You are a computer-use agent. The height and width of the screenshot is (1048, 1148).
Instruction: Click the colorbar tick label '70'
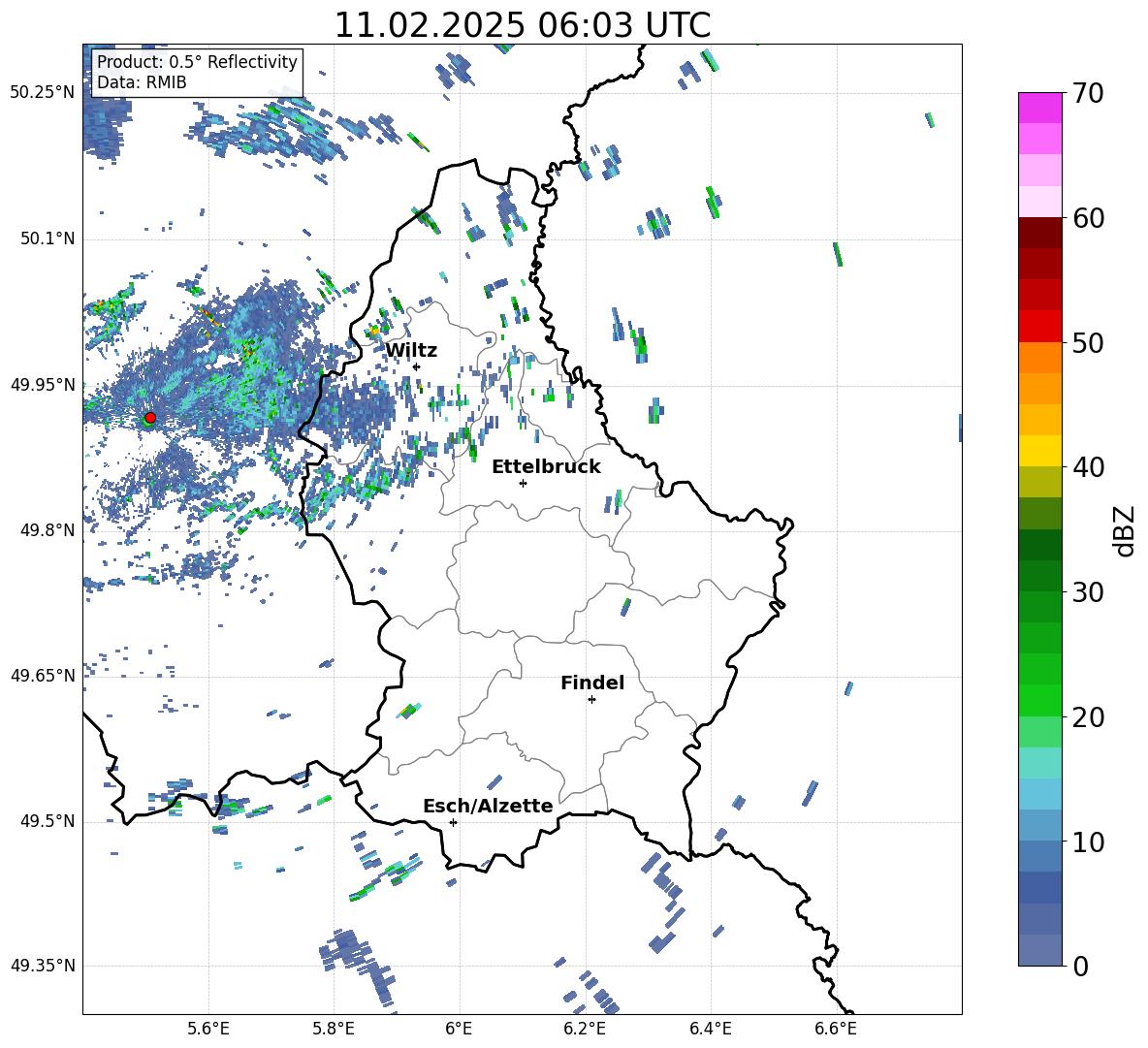pyautogui.click(x=1088, y=94)
